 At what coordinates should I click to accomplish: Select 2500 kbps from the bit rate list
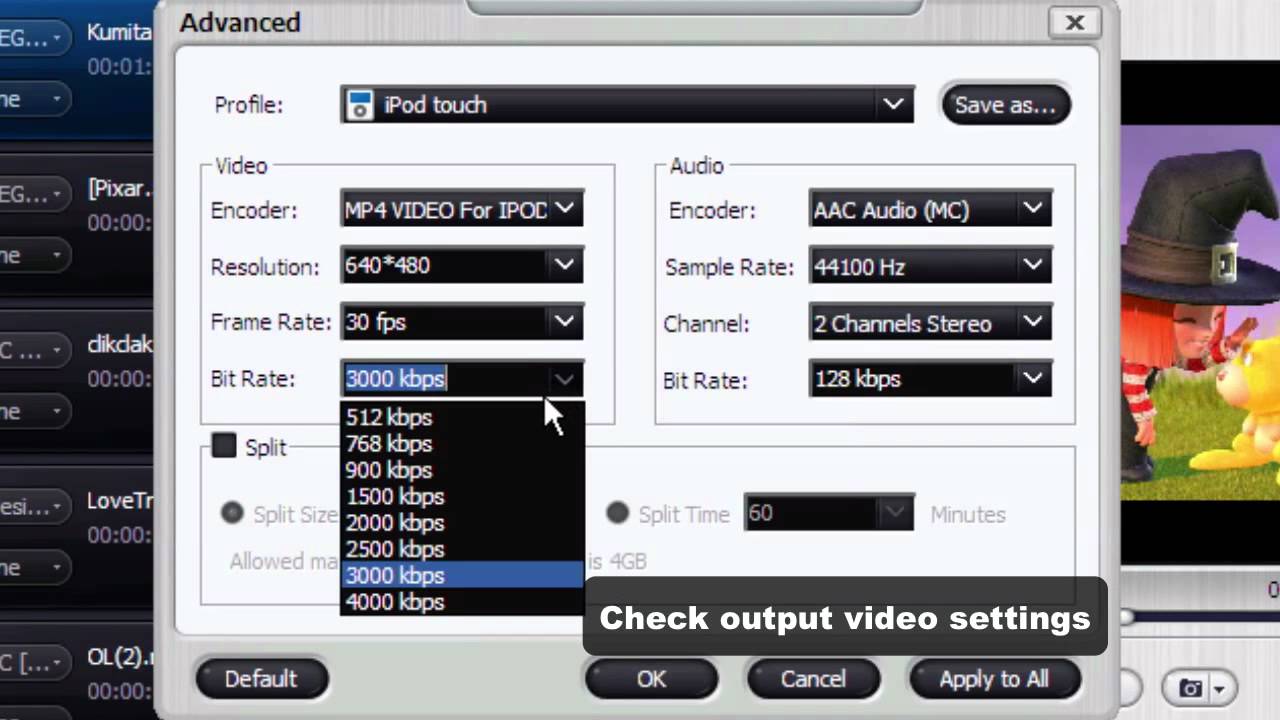462,549
